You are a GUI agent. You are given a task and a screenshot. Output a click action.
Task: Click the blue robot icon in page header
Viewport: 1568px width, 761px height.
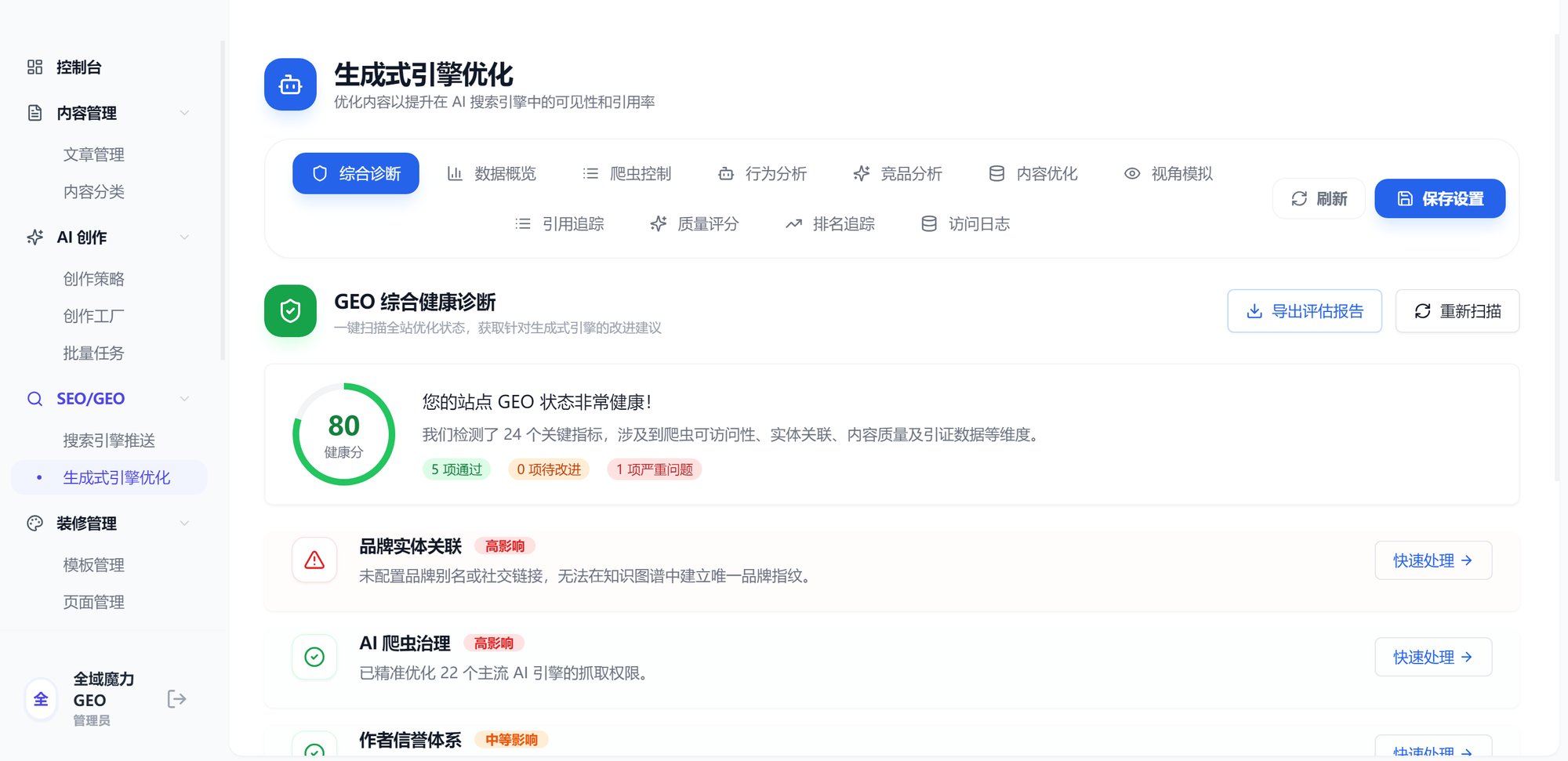pyautogui.click(x=290, y=85)
